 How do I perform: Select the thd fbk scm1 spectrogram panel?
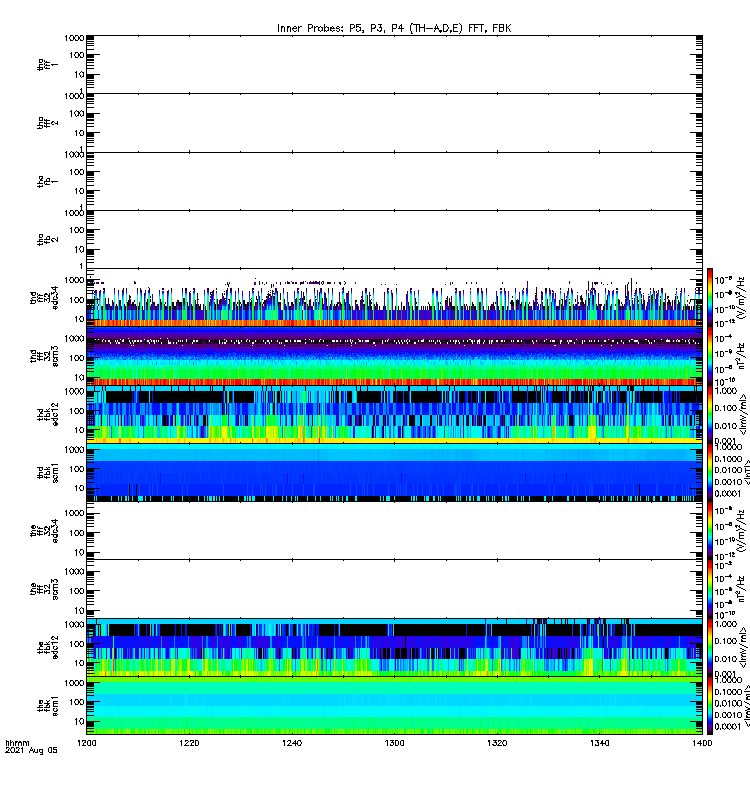(394, 472)
